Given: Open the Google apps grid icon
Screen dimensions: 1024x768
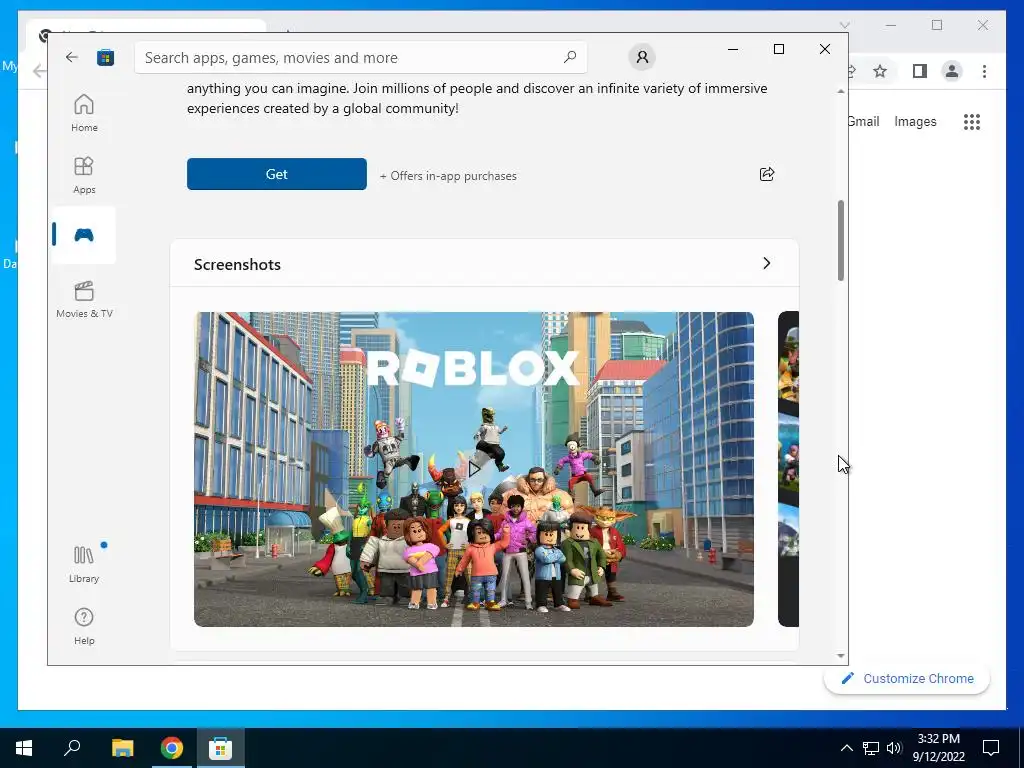Looking at the screenshot, I should click(x=972, y=121).
